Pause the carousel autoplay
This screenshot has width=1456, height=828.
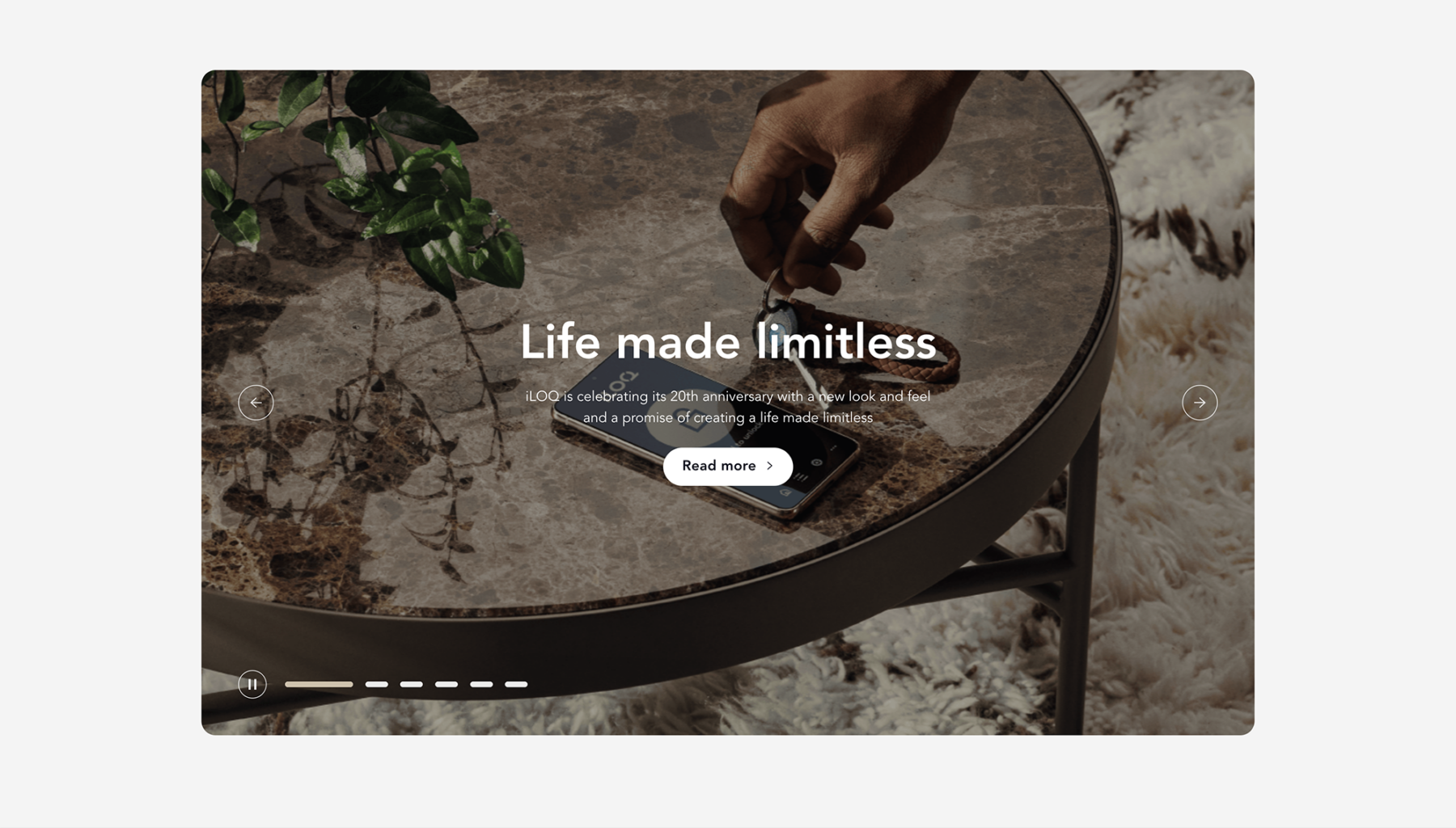[x=252, y=684]
